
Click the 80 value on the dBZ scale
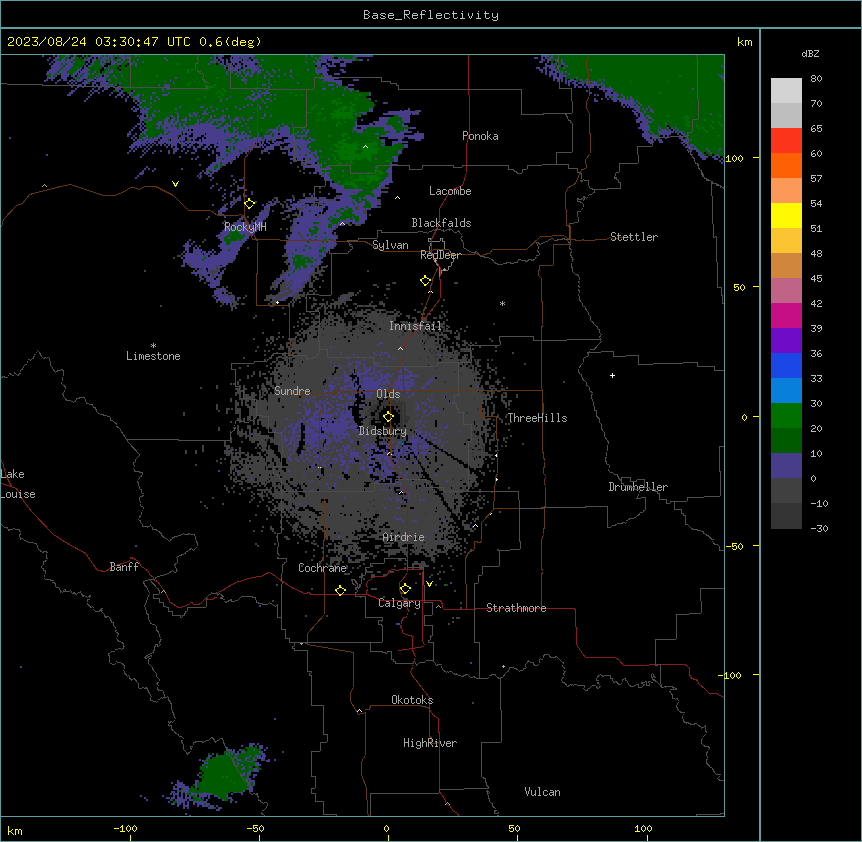(x=816, y=79)
